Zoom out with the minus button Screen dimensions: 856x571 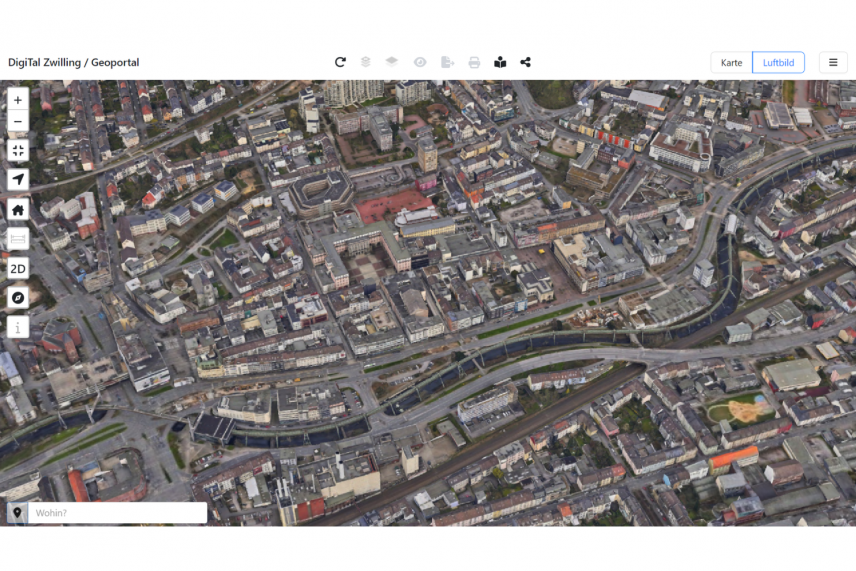tap(18, 122)
